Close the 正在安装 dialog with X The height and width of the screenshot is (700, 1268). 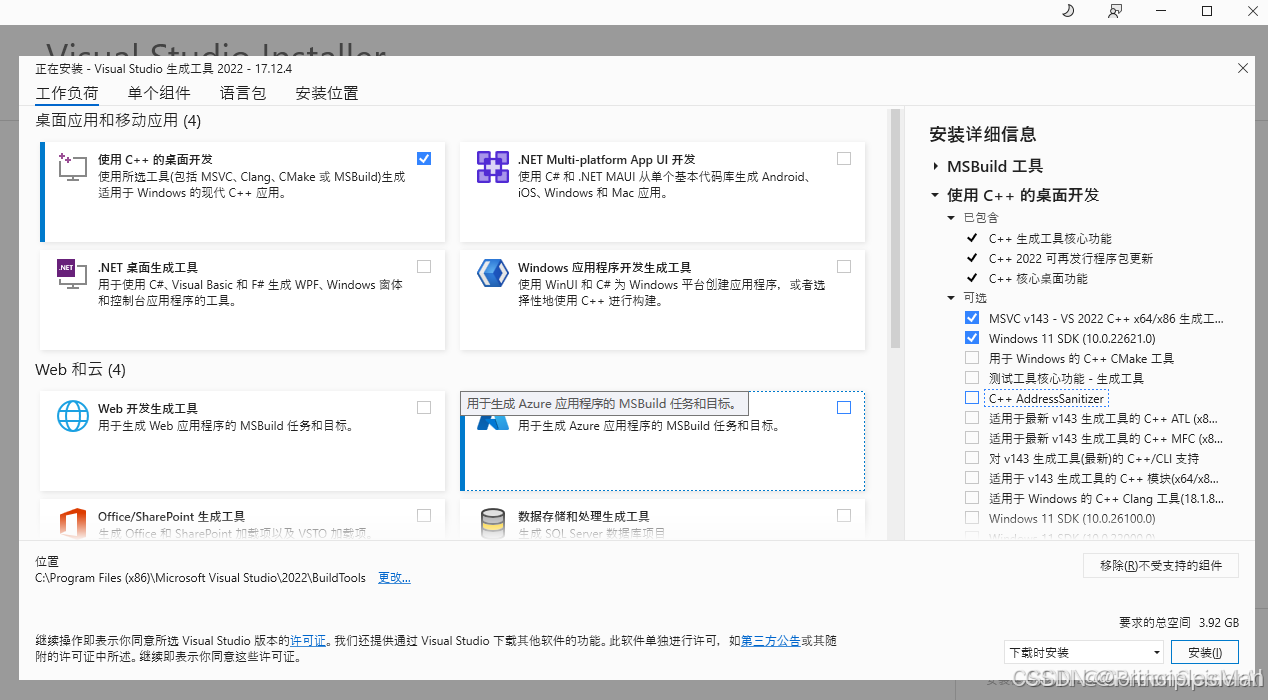pyautogui.click(x=1243, y=68)
